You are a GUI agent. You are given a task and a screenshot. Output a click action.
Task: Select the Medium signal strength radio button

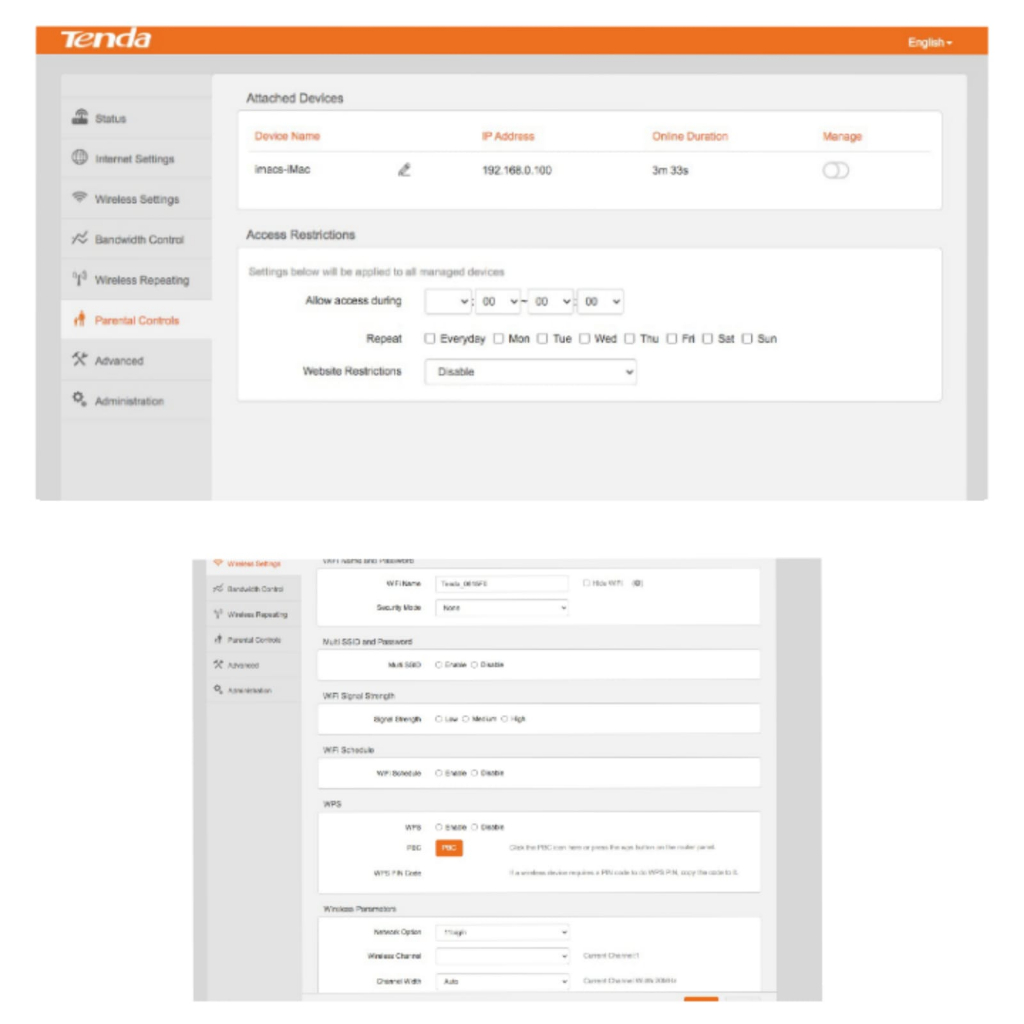pyautogui.click(x=466, y=719)
